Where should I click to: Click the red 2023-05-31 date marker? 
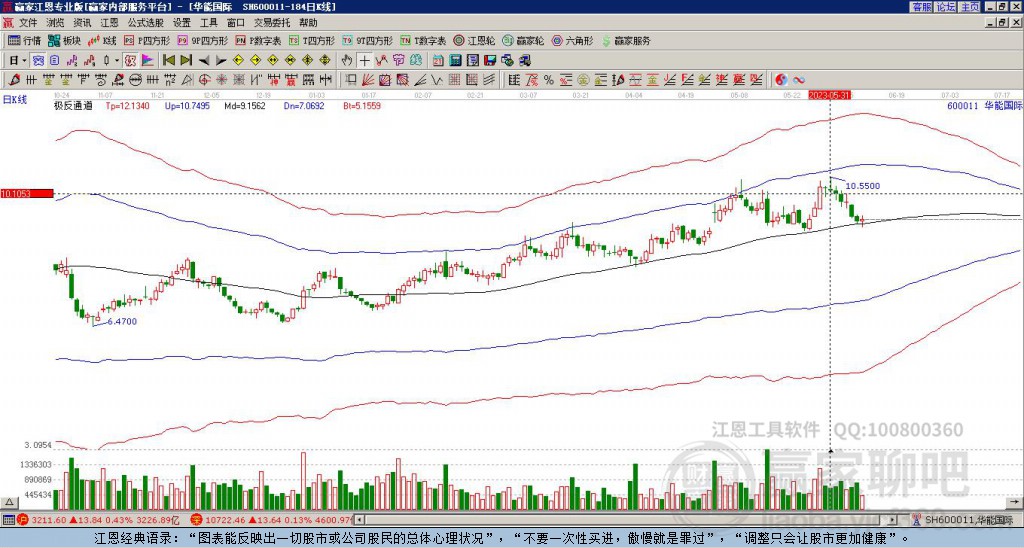pos(828,95)
